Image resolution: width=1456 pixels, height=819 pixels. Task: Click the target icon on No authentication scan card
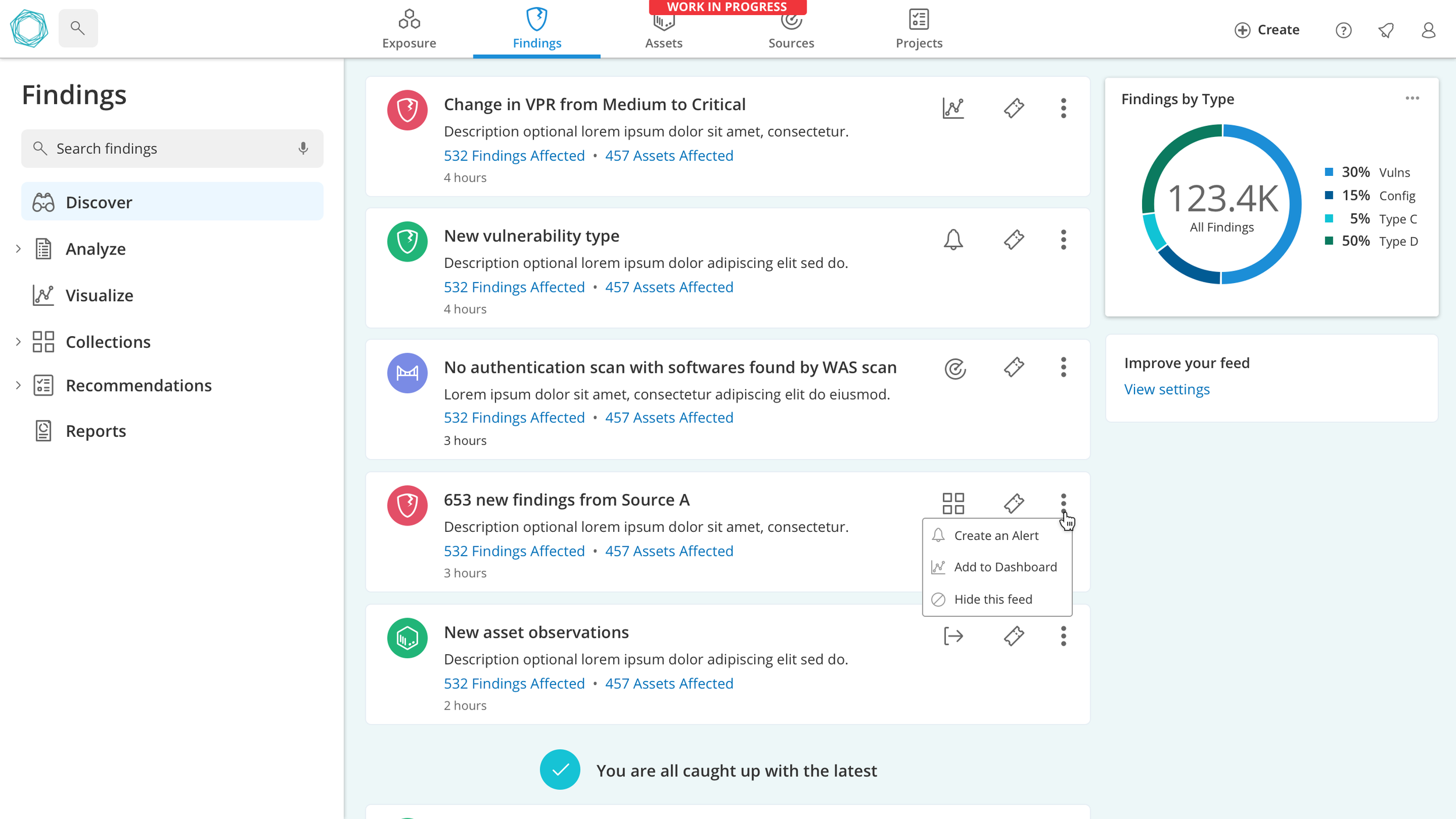tap(955, 368)
